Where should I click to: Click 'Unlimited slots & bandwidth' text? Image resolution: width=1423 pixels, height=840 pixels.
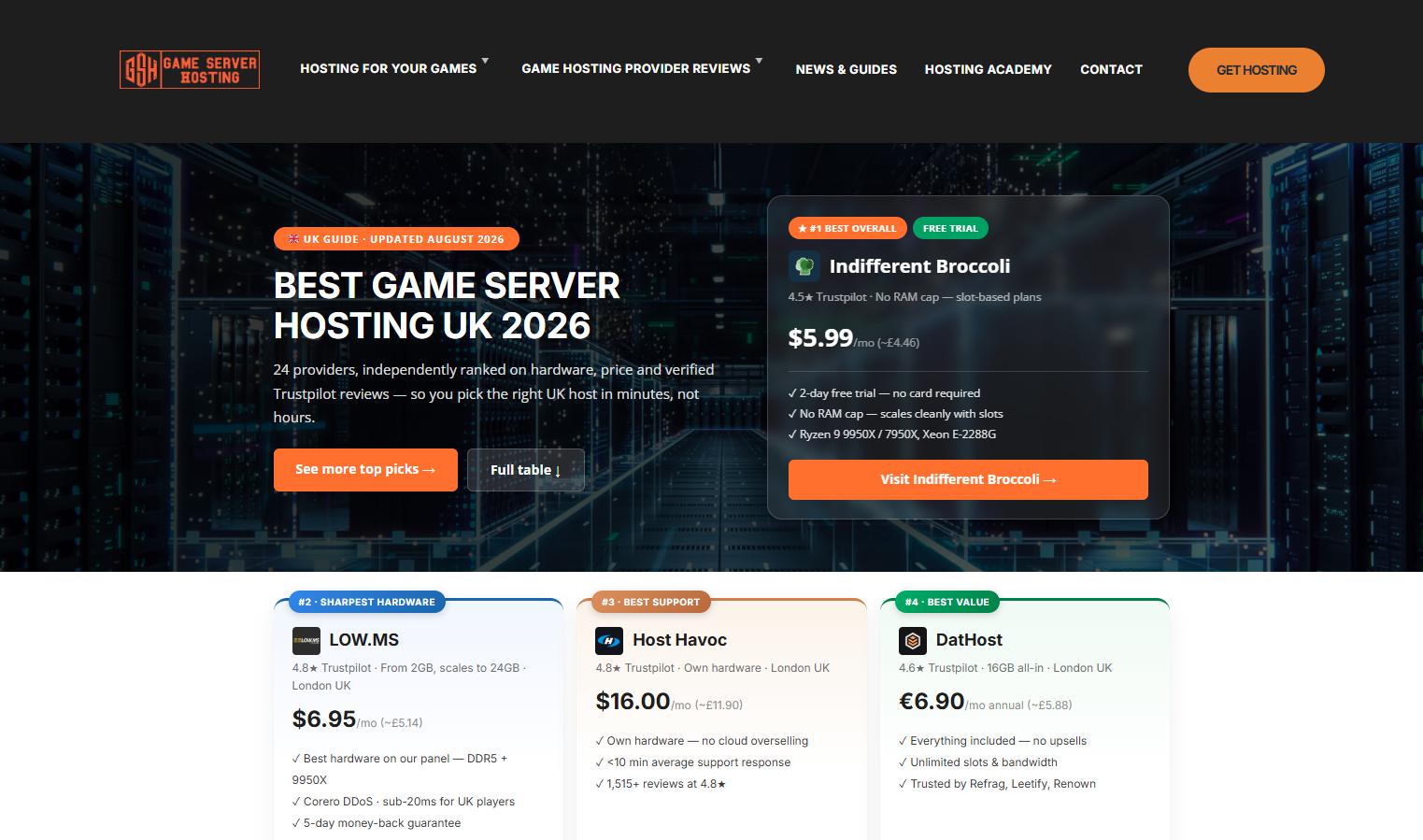coord(978,762)
